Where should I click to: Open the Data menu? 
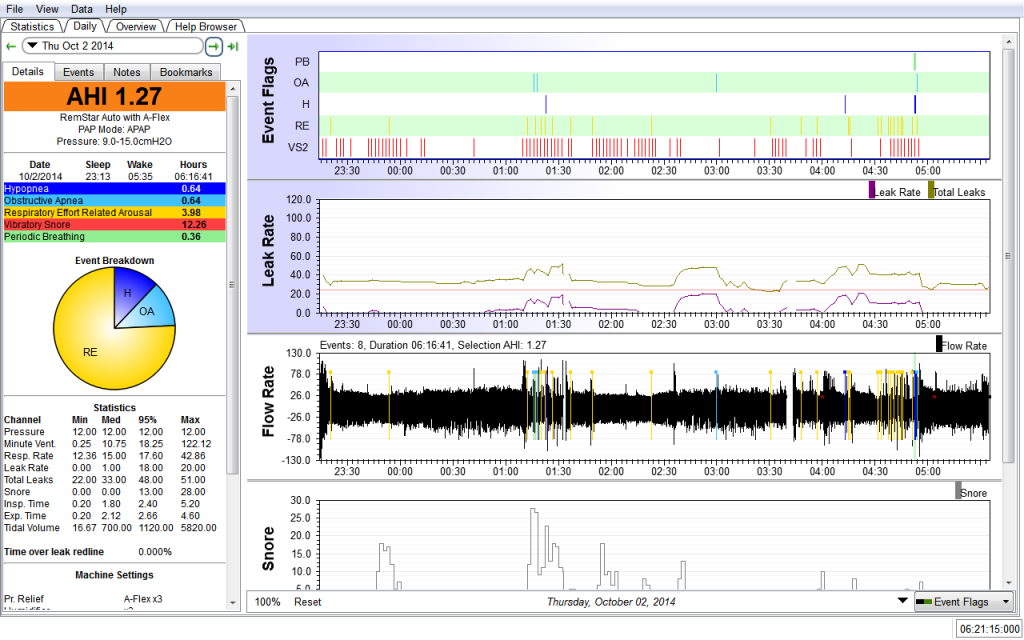pyautogui.click(x=82, y=8)
